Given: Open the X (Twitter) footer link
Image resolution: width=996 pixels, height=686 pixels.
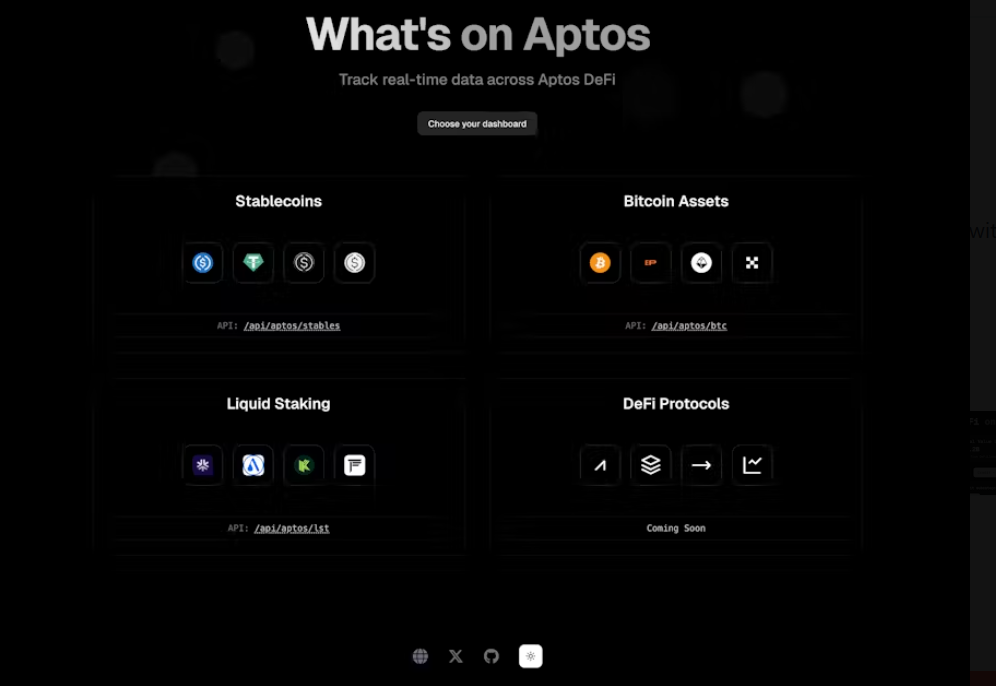Looking at the screenshot, I should click(x=455, y=656).
